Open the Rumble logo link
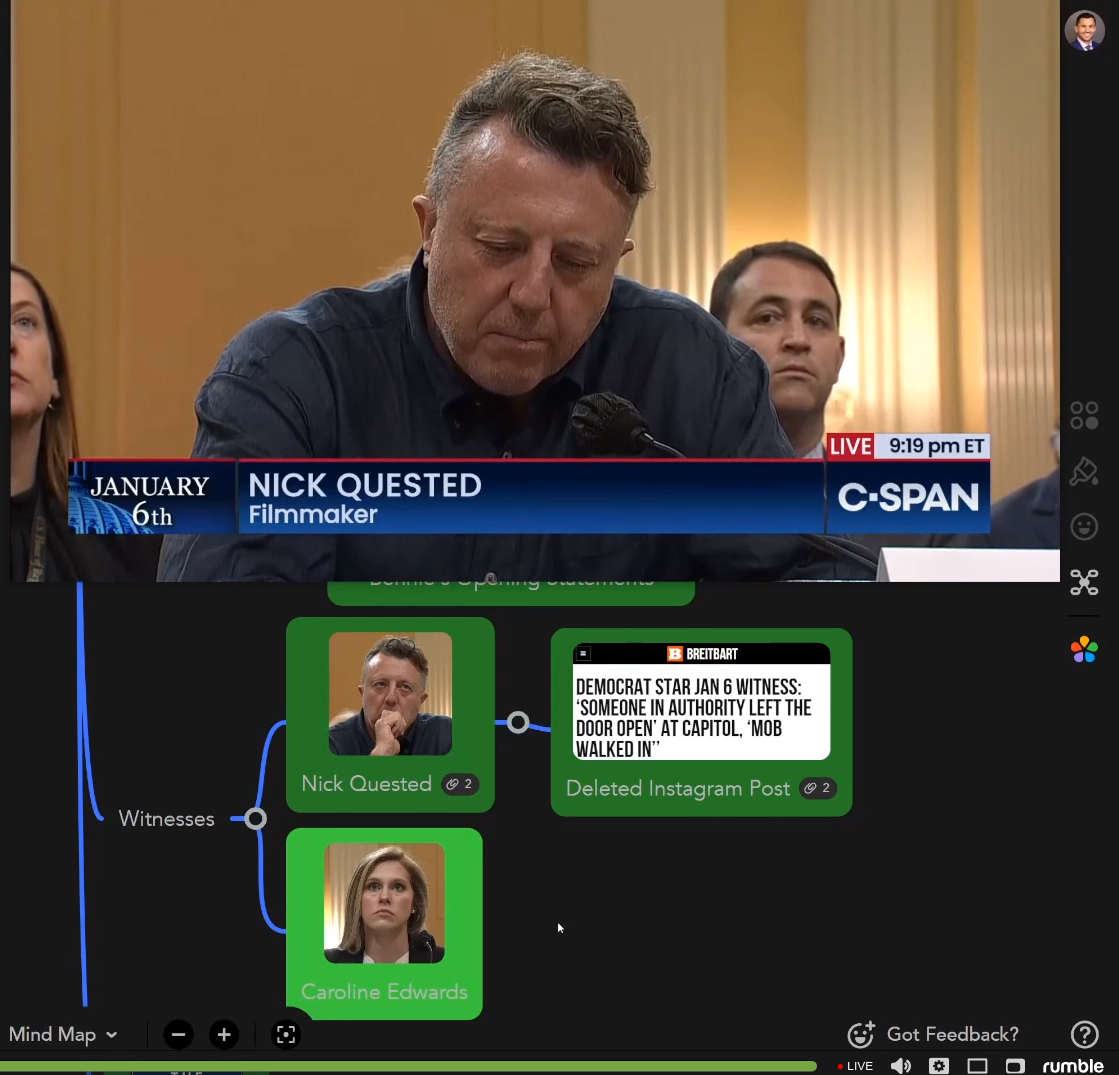Image resolution: width=1119 pixels, height=1075 pixels. (x=1073, y=1066)
